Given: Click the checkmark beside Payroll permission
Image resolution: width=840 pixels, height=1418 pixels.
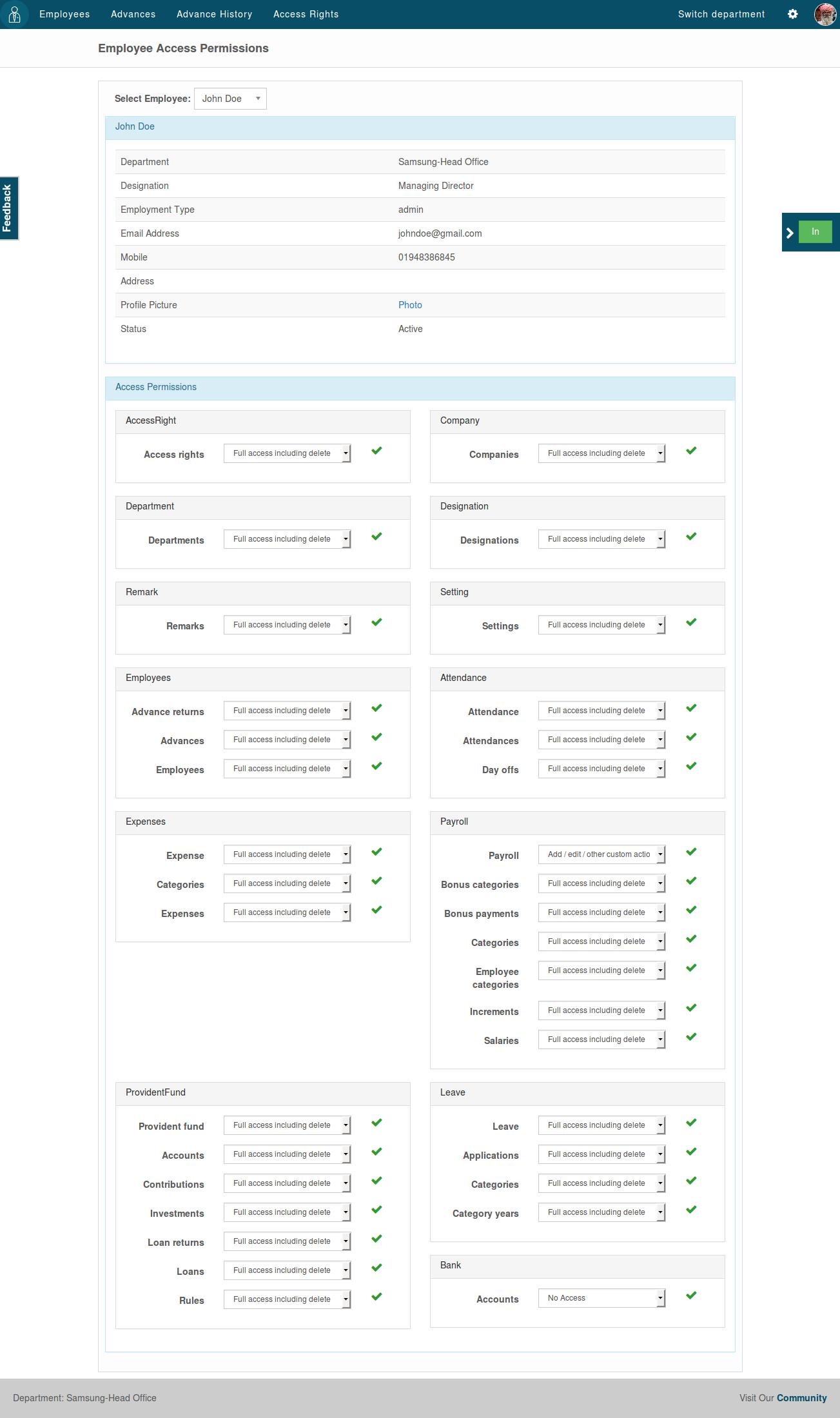Looking at the screenshot, I should coord(691,852).
